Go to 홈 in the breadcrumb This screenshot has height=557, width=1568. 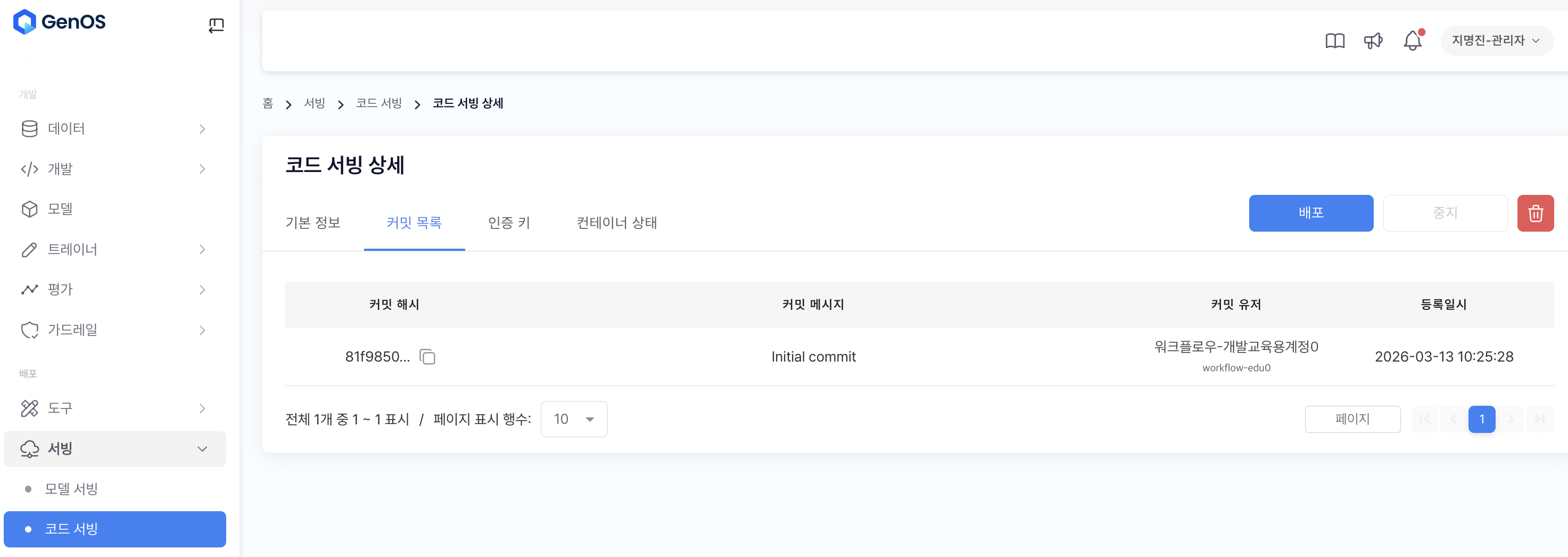268,103
